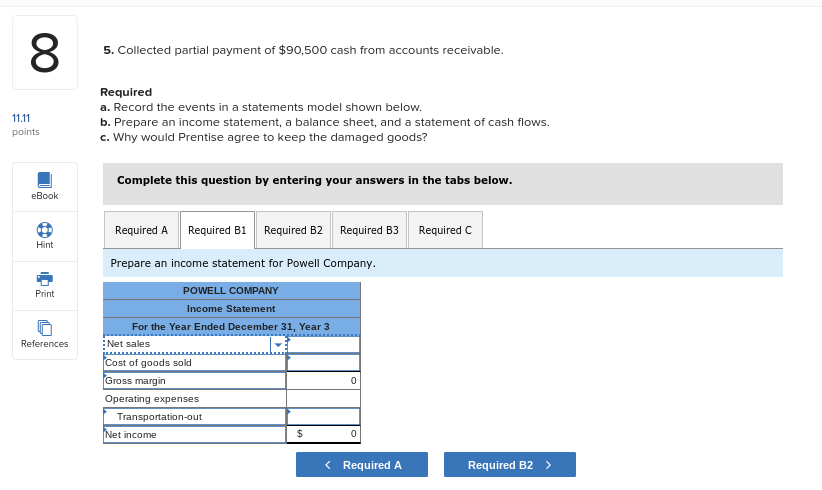Viewport: 822px width, 490px height.
Task: Click the 'Why would Prentise agree' requirement line
Action: (x=264, y=137)
